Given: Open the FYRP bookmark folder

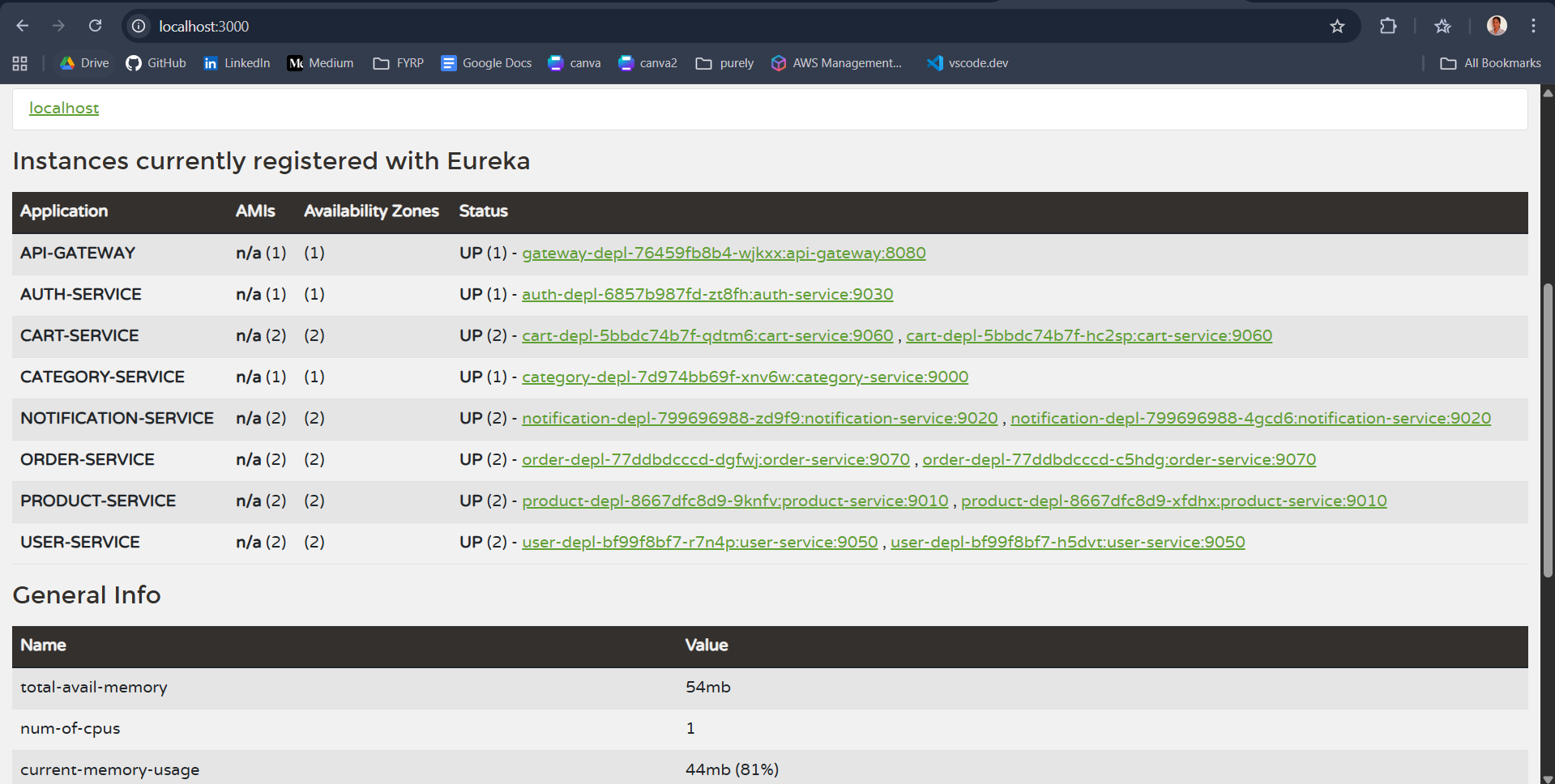Looking at the screenshot, I should point(399,63).
